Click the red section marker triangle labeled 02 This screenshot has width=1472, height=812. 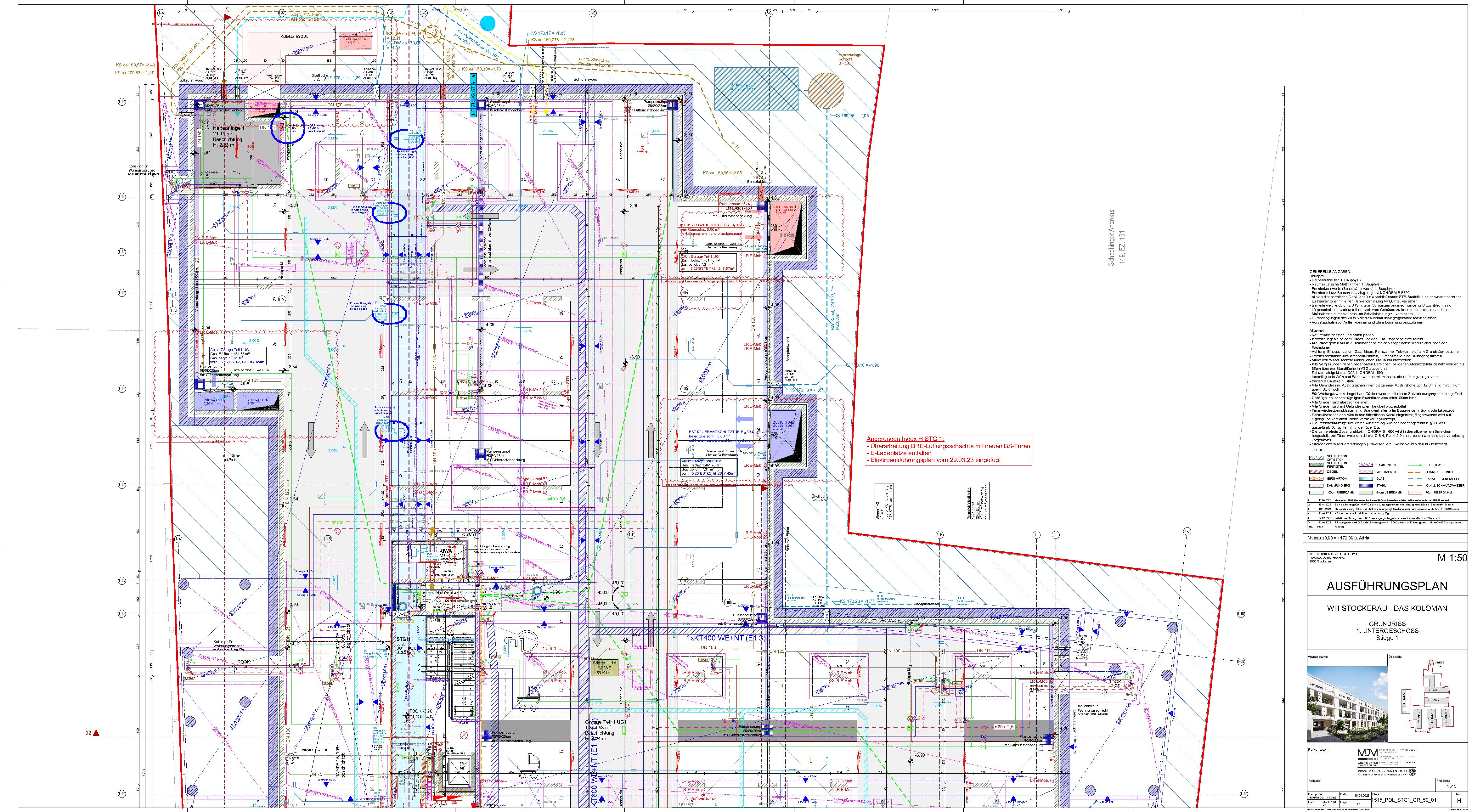(x=97, y=733)
